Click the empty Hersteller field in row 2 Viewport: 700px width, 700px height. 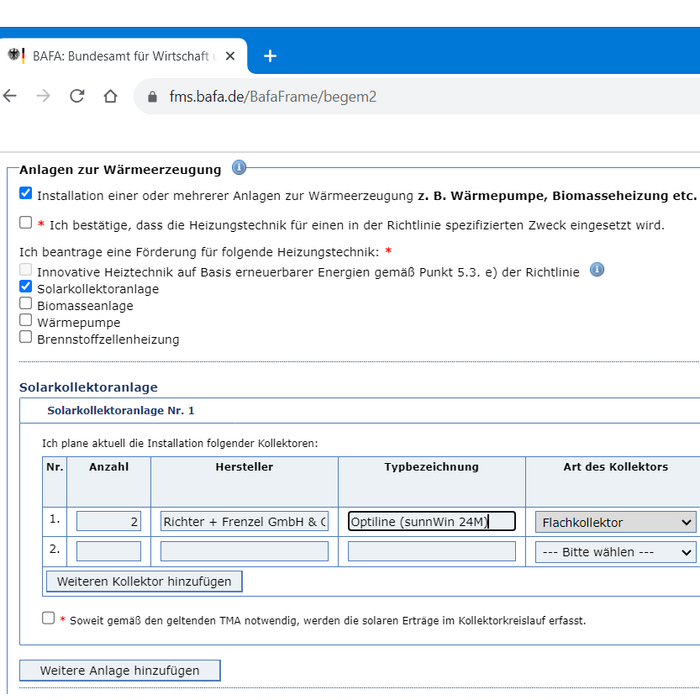click(244, 551)
